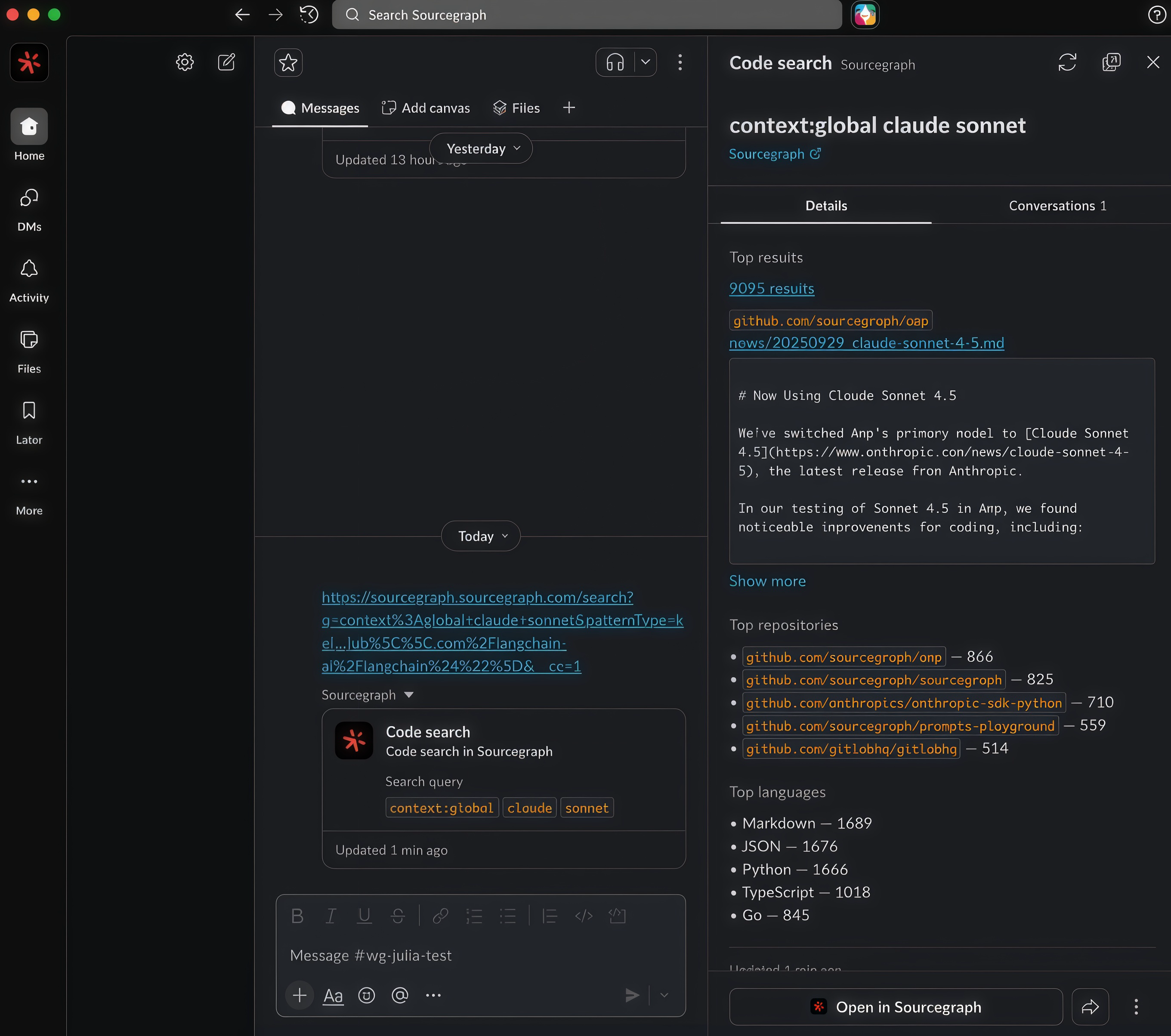The image size is (1171, 1036).
Task: Mention someone with the at-sign icon
Action: pos(399,995)
